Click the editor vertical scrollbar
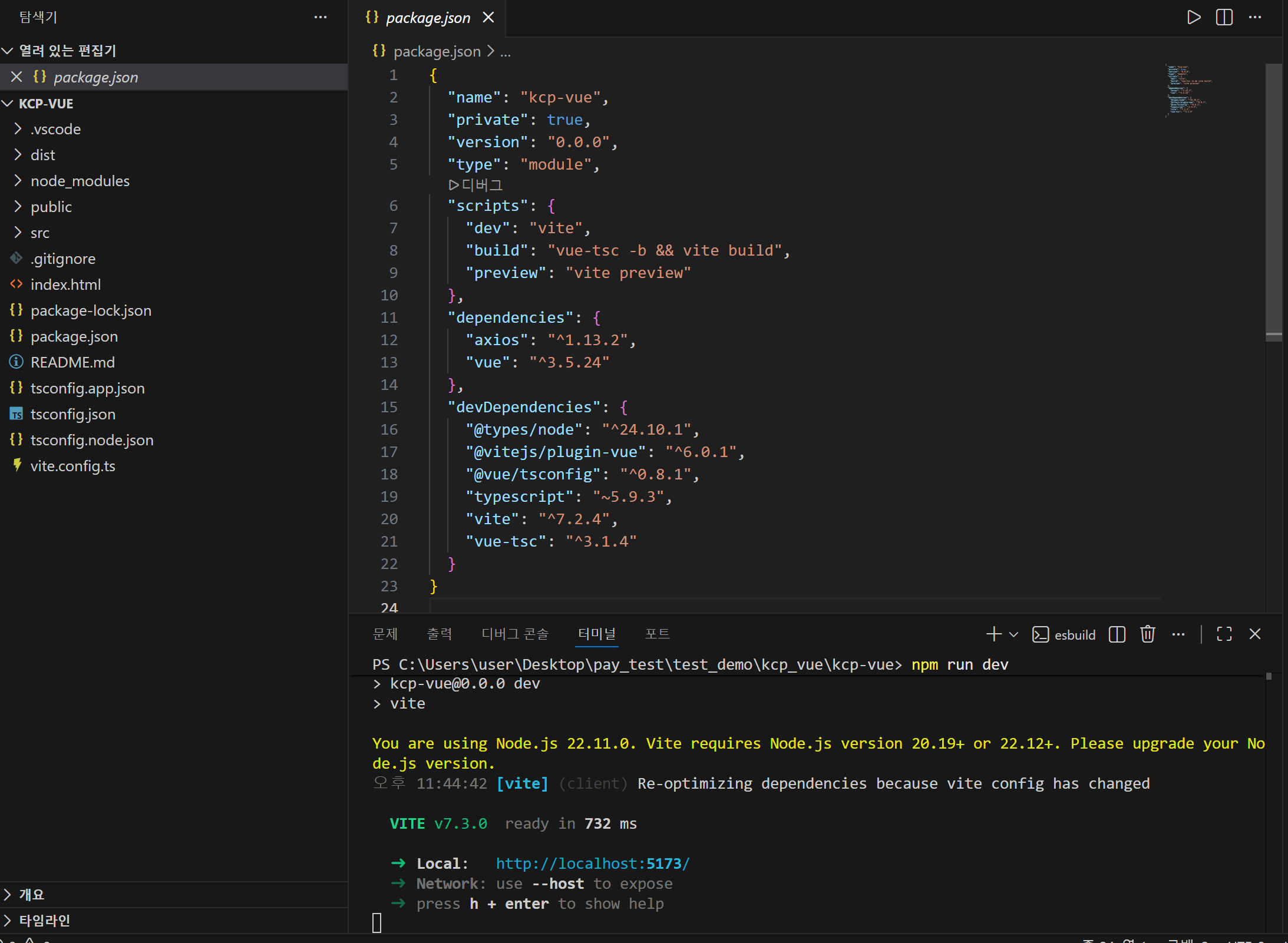Image resolution: width=1288 pixels, height=943 pixels. coord(1273,200)
